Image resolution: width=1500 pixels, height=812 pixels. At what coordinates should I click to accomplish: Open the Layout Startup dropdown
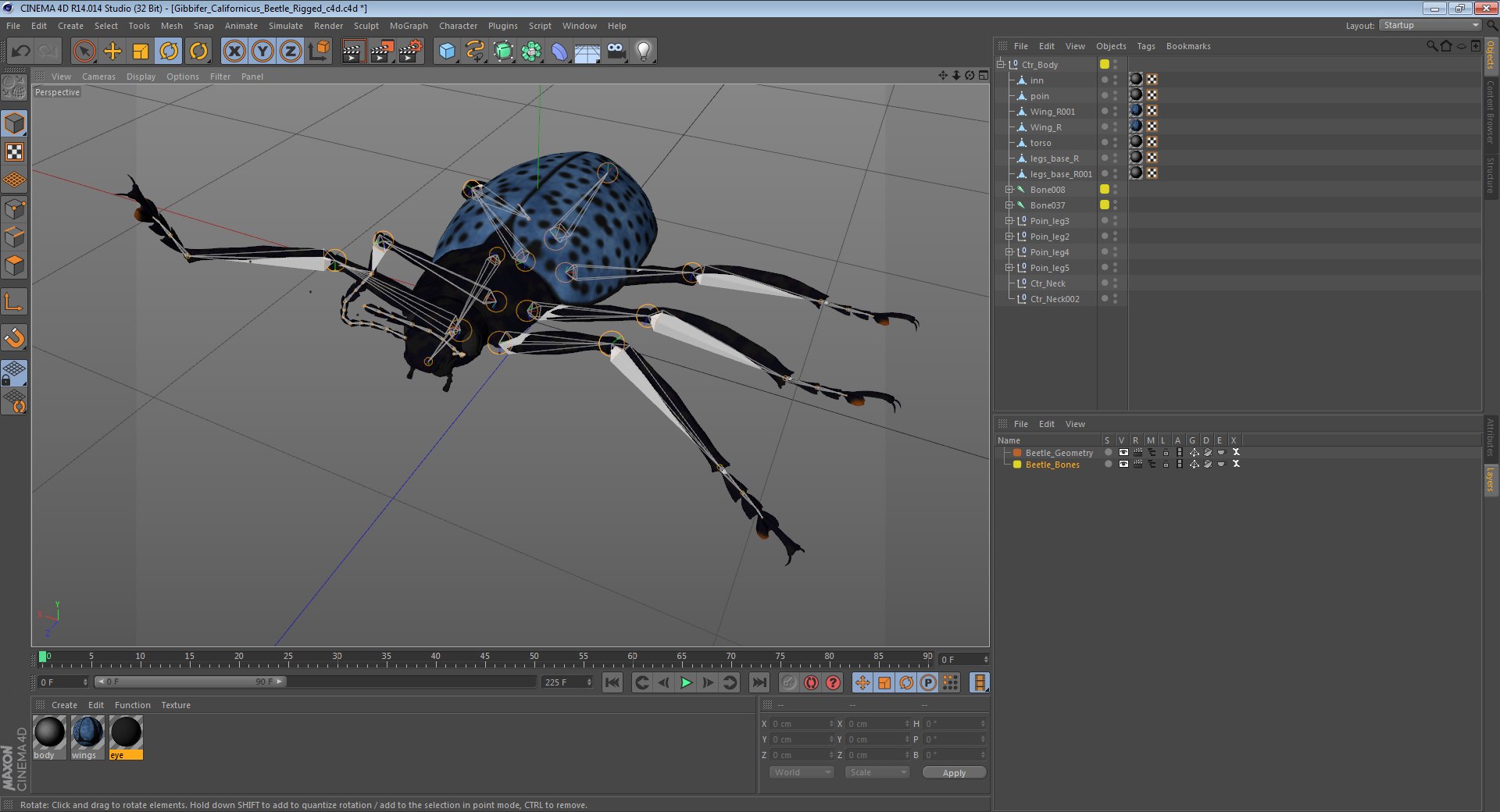click(1430, 26)
